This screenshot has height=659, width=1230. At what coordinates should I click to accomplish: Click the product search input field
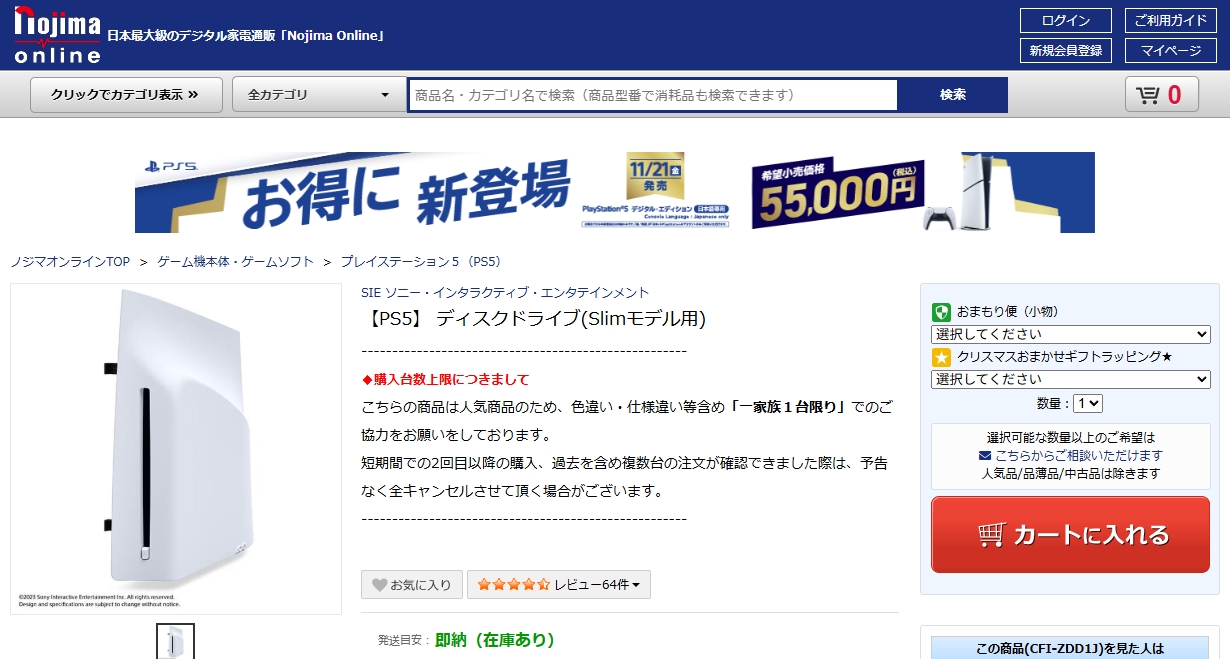pos(653,95)
